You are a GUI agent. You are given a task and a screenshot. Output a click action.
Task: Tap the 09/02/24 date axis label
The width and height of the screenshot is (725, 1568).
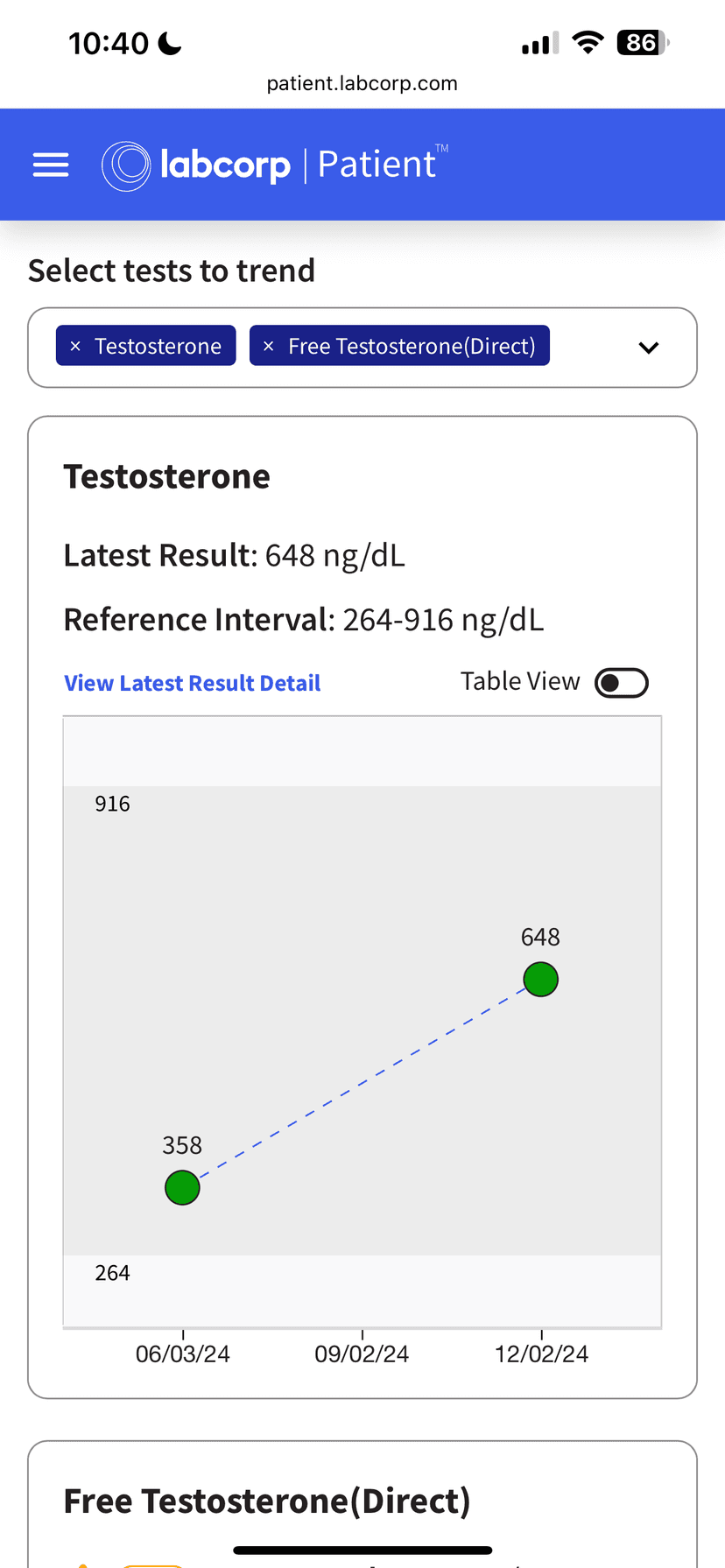362,1354
